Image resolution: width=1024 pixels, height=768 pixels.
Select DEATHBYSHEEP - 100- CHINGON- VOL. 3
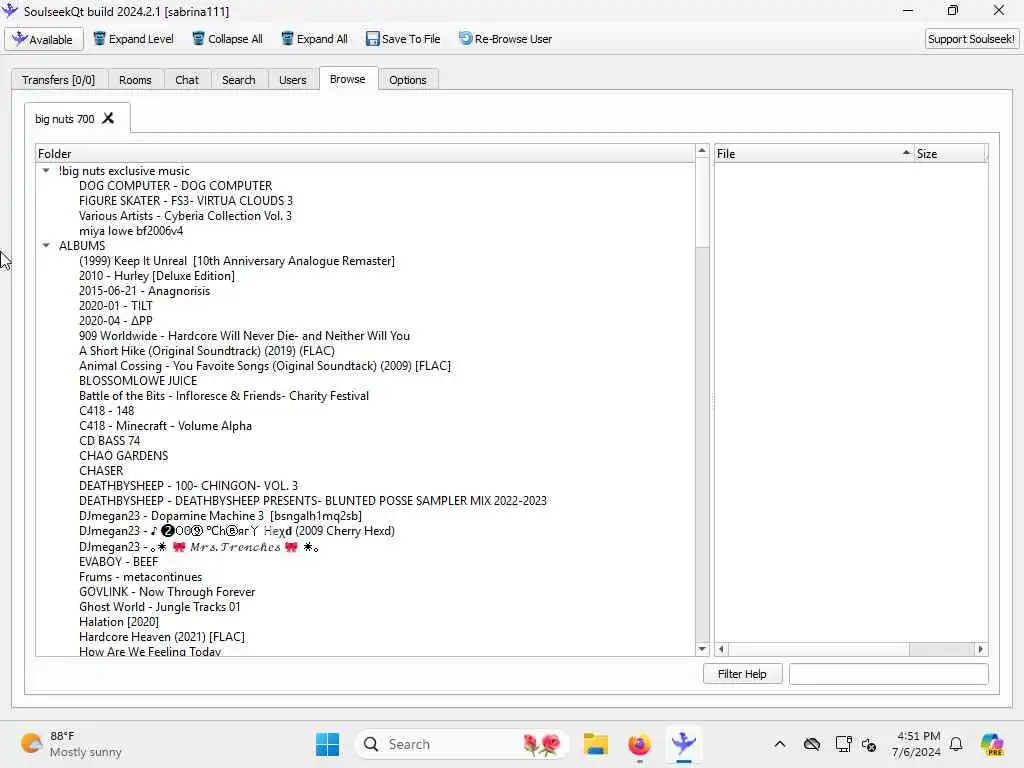tap(189, 486)
